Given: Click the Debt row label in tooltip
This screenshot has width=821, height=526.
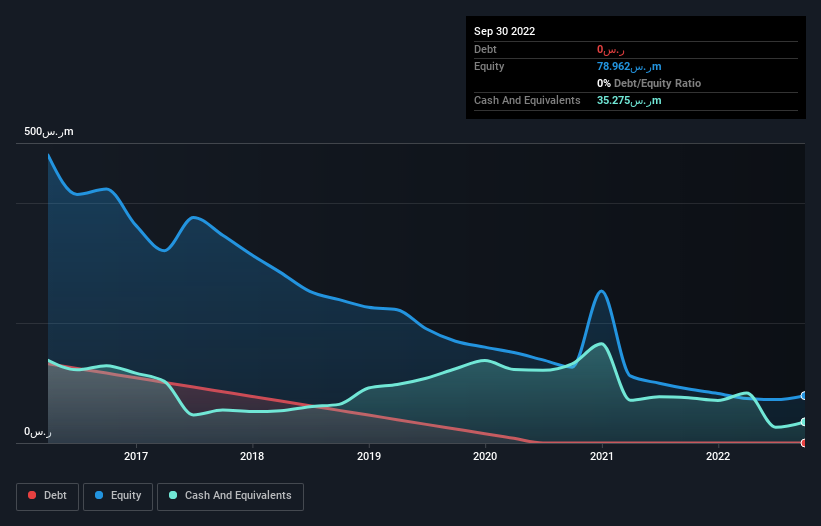Looking at the screenshot, I should (x=485, y=49).
